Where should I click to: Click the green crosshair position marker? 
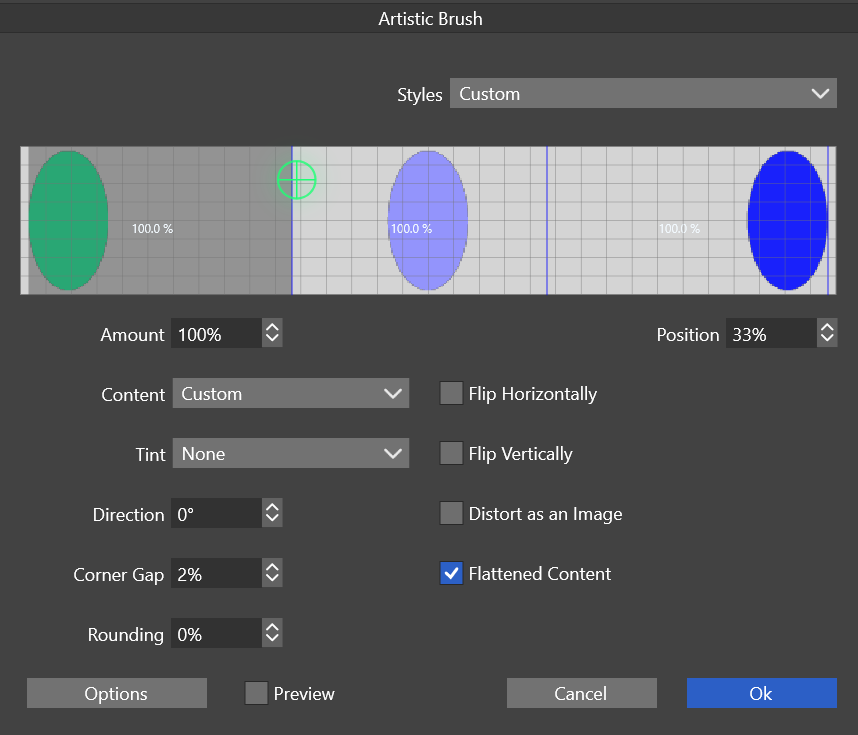point(296,180)
